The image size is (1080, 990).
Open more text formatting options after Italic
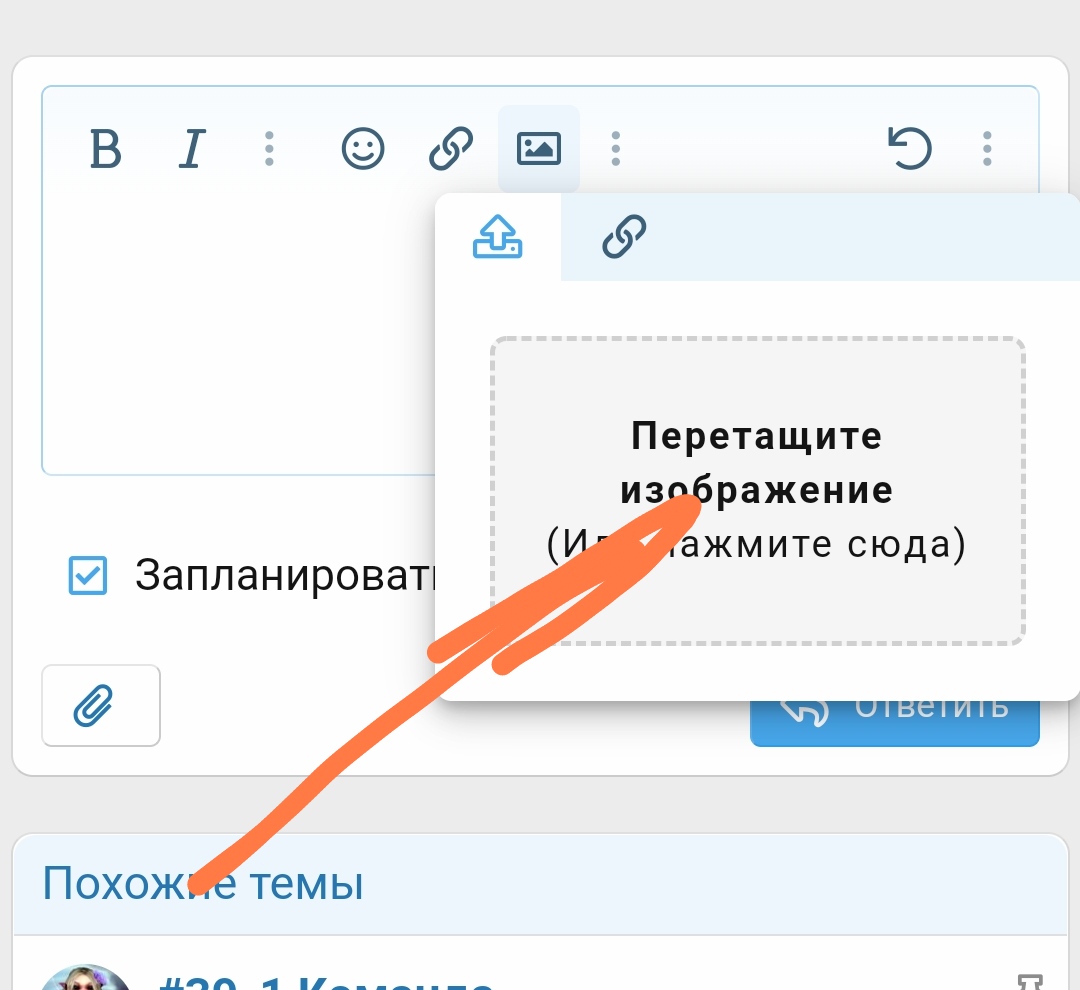coord(269,149)
